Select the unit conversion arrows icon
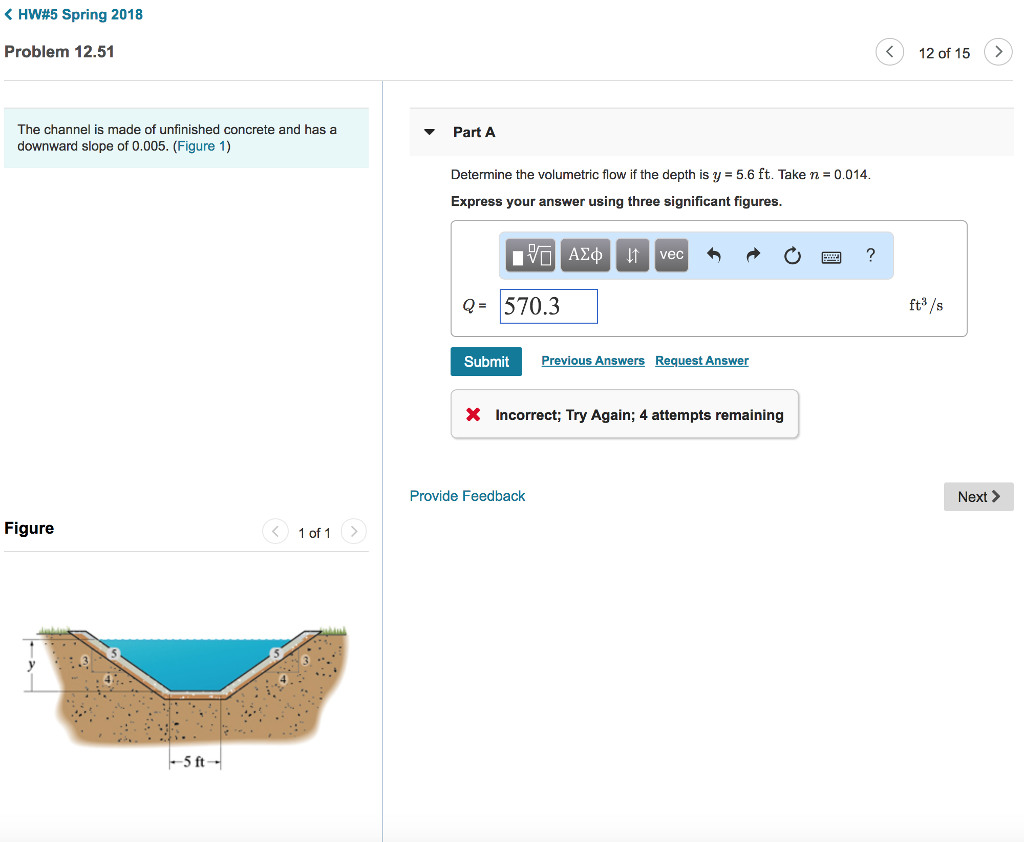This screenshot has height=842, width=1024. point(632,255)
